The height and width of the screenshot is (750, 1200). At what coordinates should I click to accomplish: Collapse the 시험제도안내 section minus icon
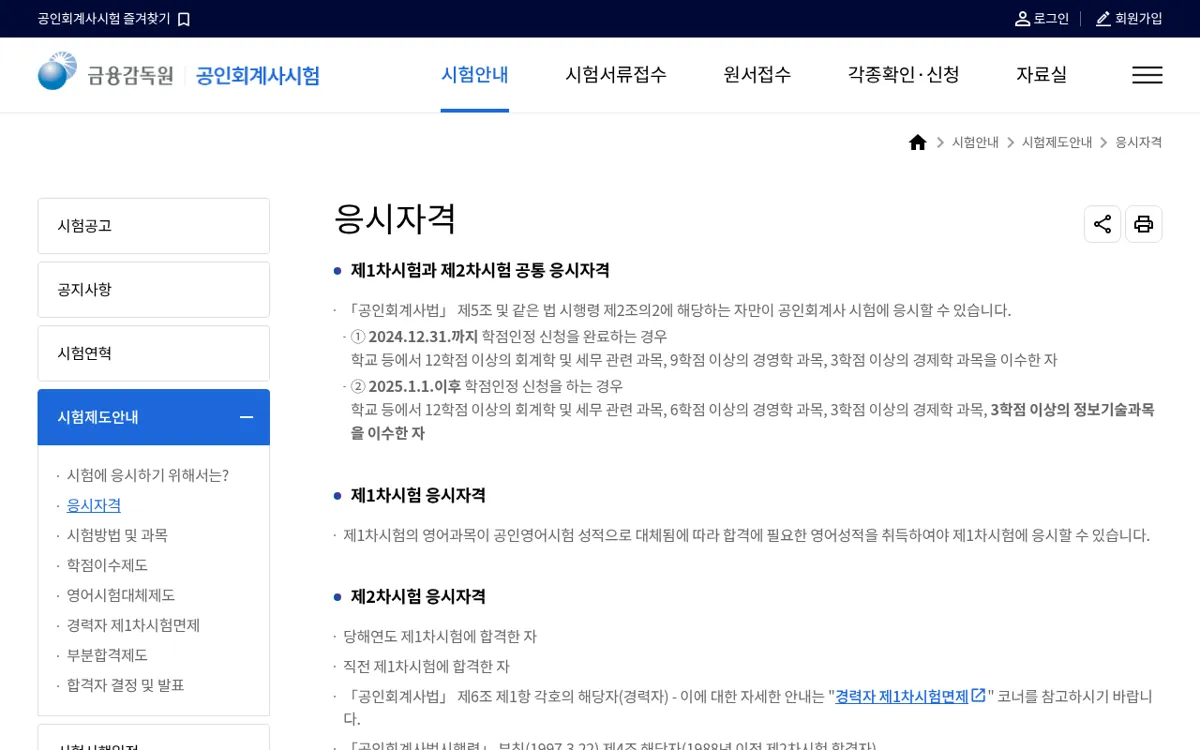[x=246, y=417]
